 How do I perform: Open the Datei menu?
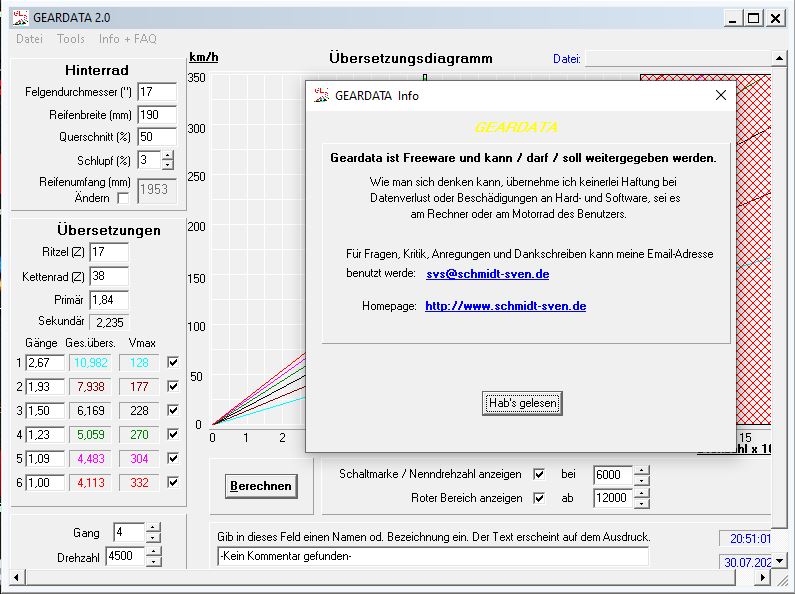[x=29, y=39]
